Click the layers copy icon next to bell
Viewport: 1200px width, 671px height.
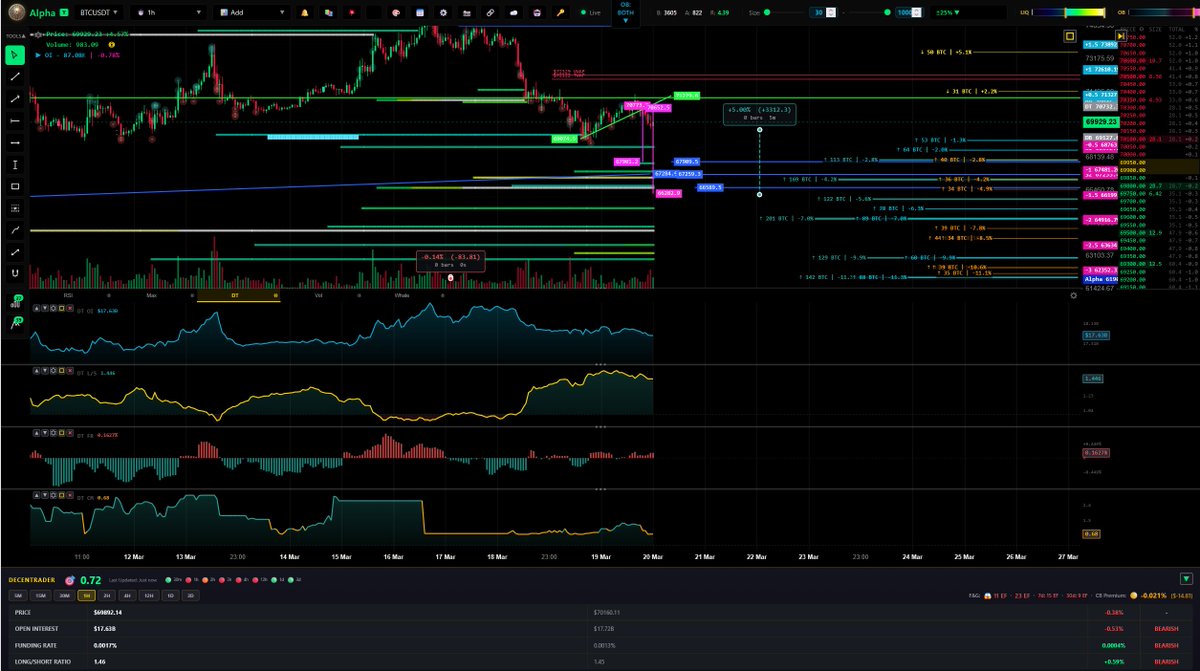[328, 13]
